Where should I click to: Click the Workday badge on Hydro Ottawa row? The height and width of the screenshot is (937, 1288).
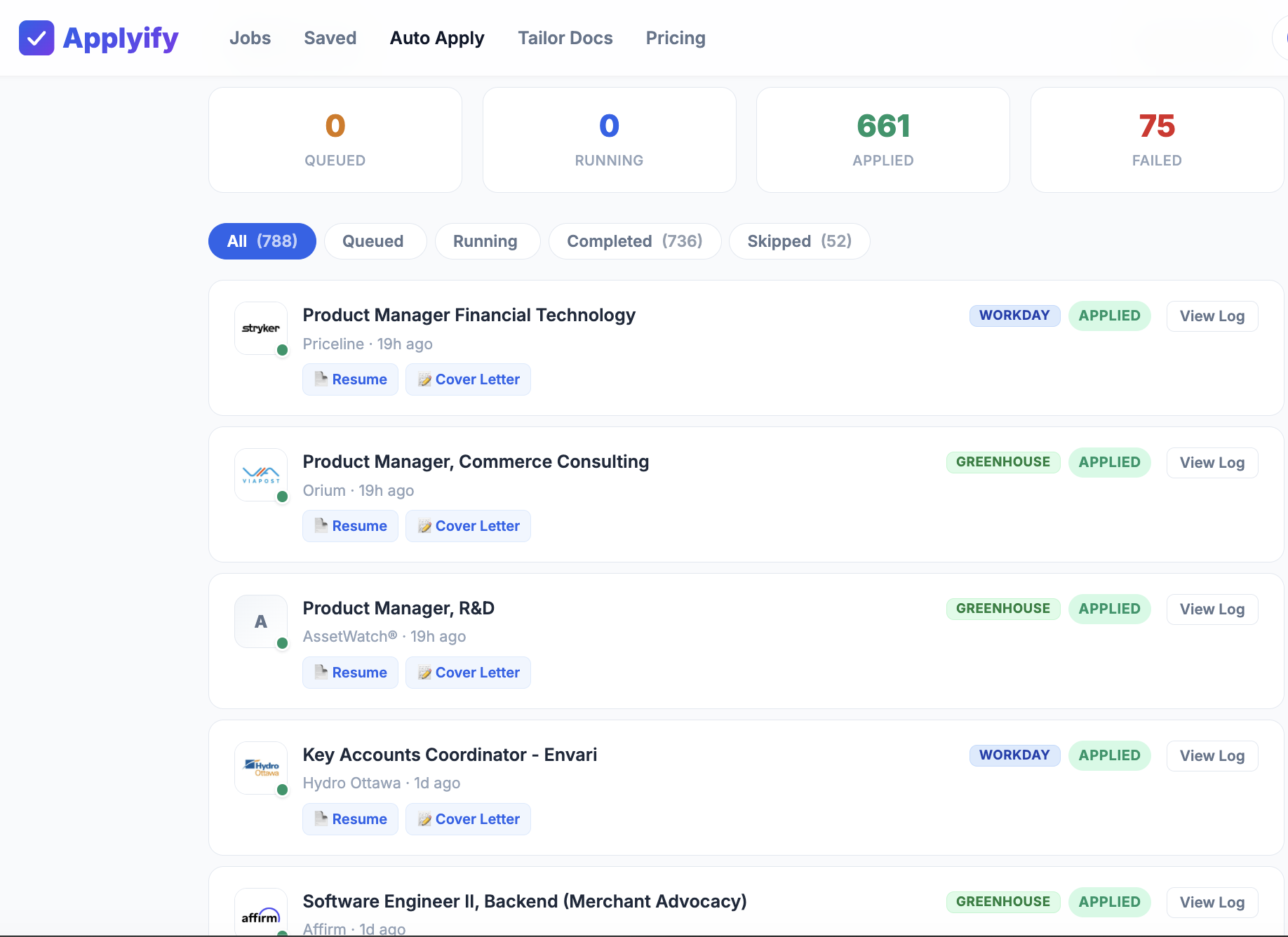[x=1014, y=755]
